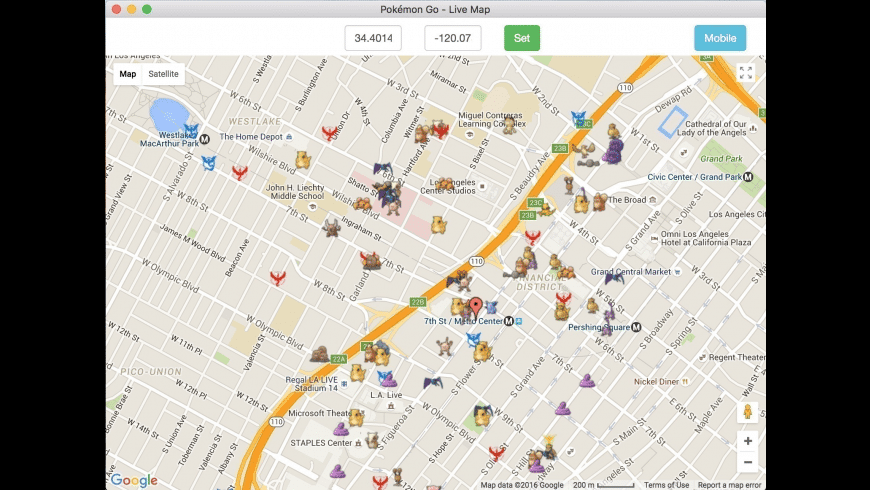870x490 pixels.
Task: Open the Report a map error link
Action: click(x=729, y=485)
